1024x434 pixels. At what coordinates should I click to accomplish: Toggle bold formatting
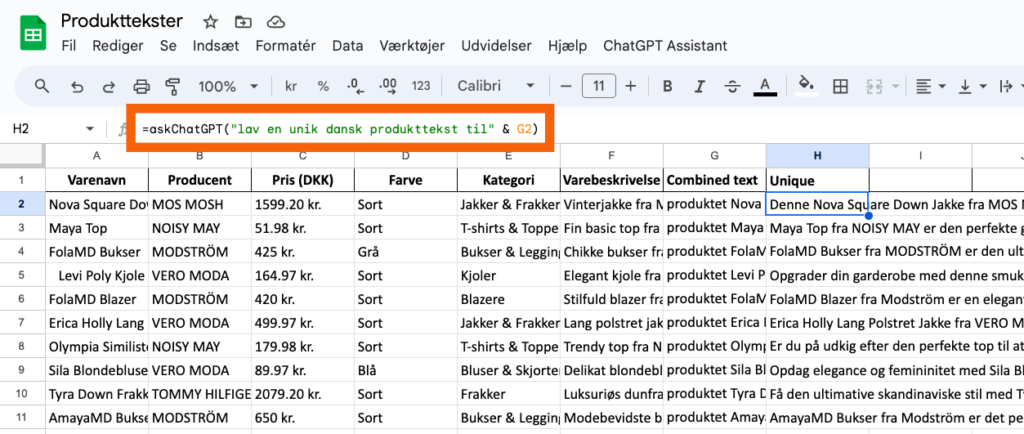tap(667, 86)
